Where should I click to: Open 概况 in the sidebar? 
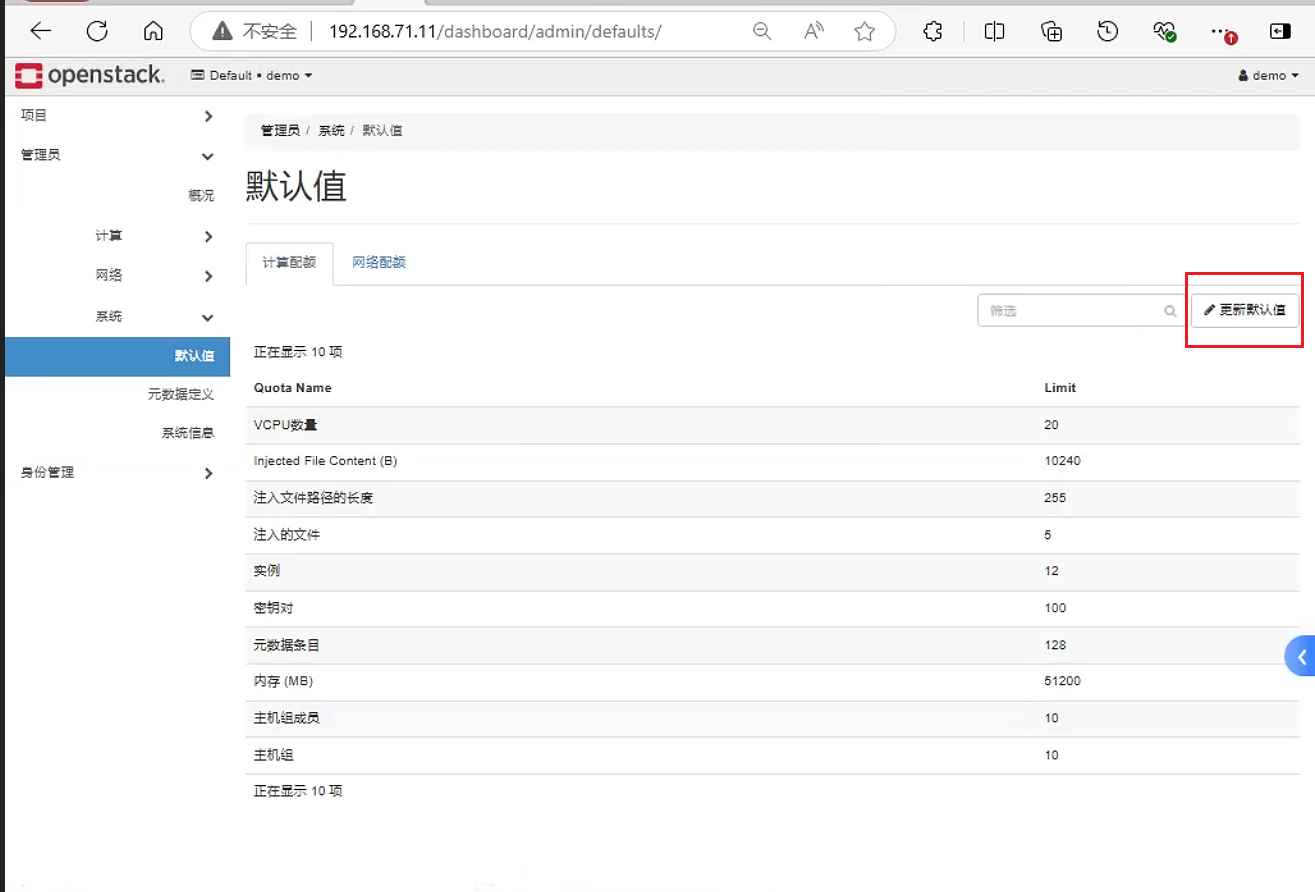pyautogui.click(x=201, y=195)
